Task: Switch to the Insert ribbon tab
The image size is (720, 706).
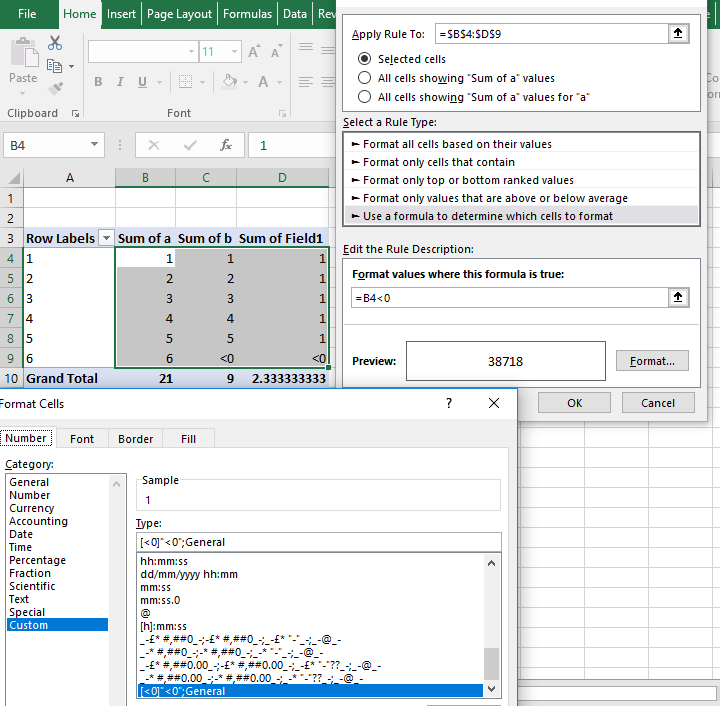Action: (121, 14)
